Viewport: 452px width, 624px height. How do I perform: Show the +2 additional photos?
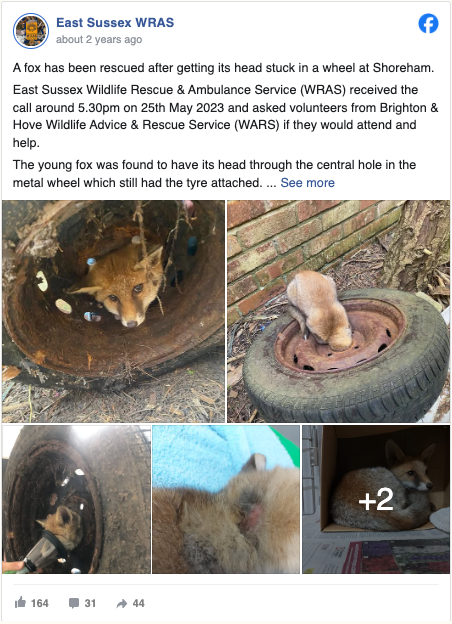click(x=376, y=499)
